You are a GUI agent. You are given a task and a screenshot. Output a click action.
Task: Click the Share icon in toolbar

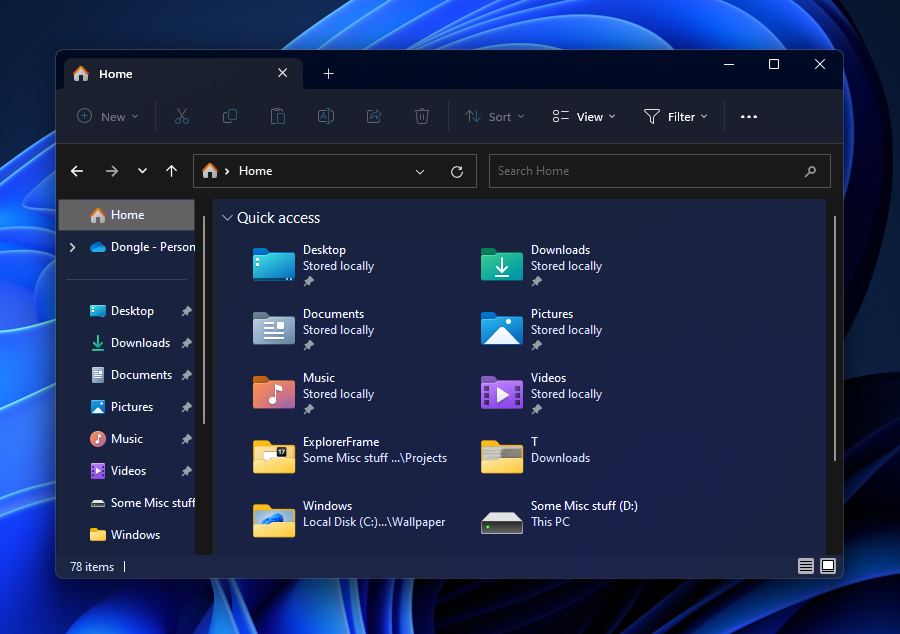click(374, 116)
